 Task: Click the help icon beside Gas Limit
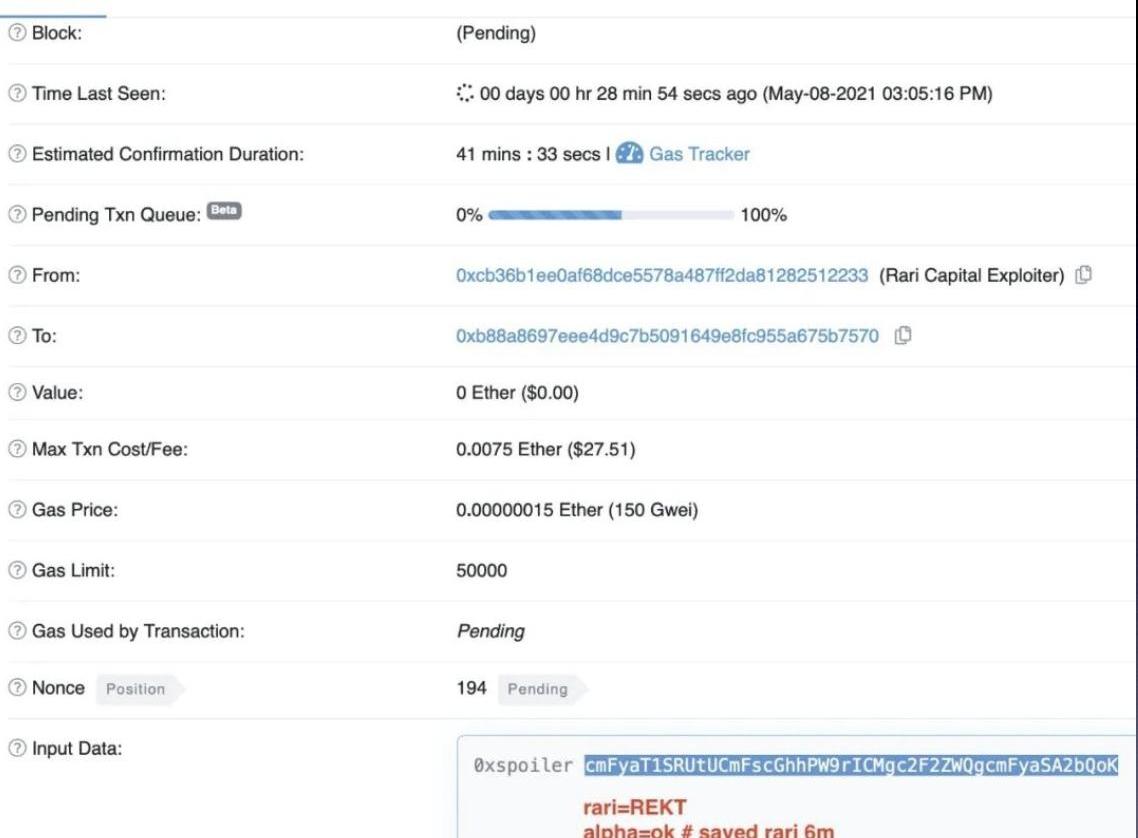[x=15, y=571]
